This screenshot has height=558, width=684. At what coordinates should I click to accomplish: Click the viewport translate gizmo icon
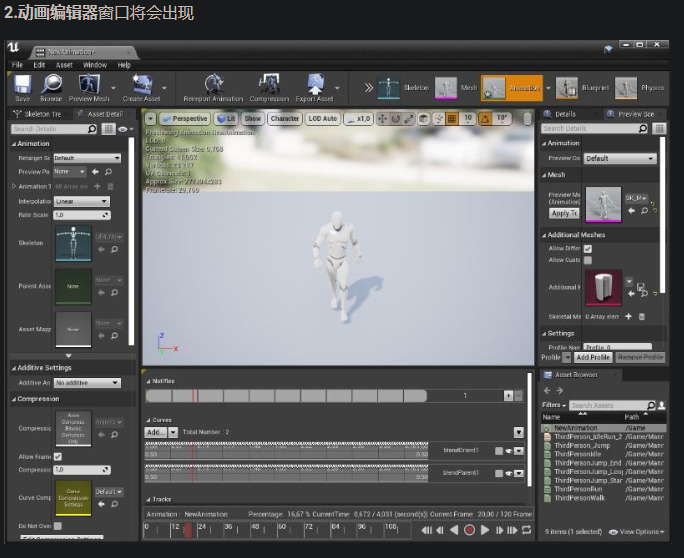click(383, 119)
